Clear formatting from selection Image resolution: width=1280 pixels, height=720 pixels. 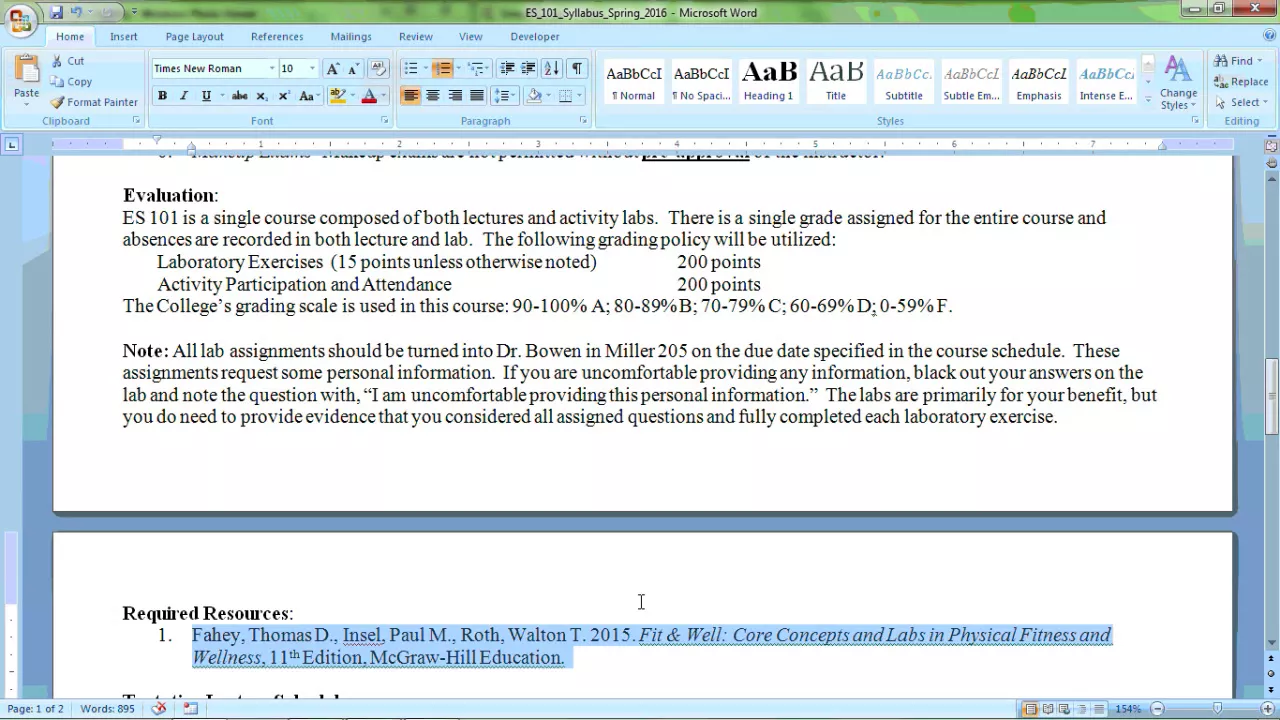[378, 68]
